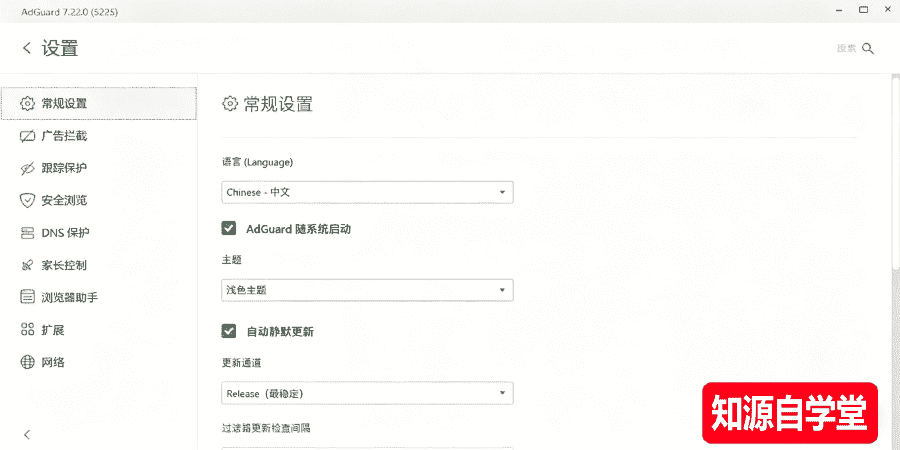
Task: Click the 自动静默更新 label text
Action: (280, 332)
